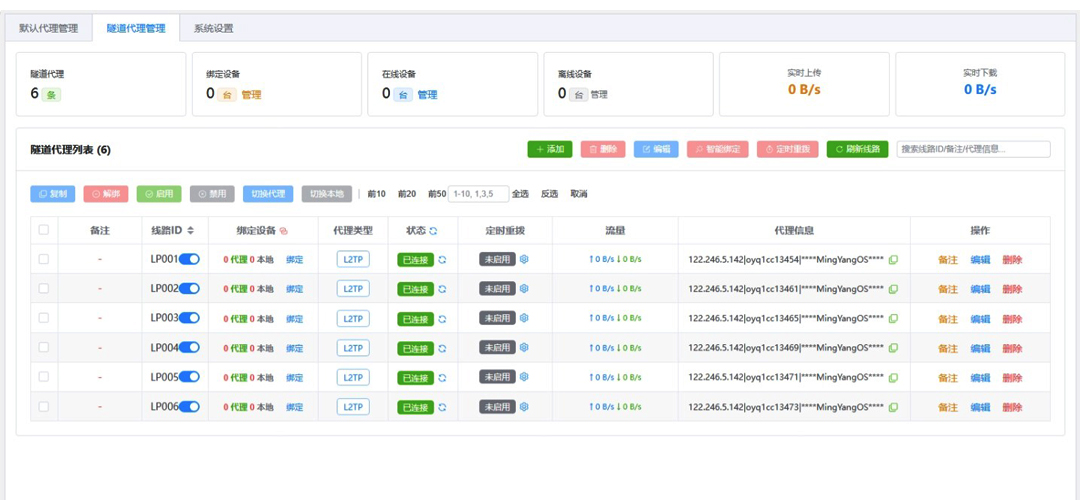The width and height of the screenshot is (1080, 500).
Task: Click the 复制 batch button
Action: click(52, 194)
